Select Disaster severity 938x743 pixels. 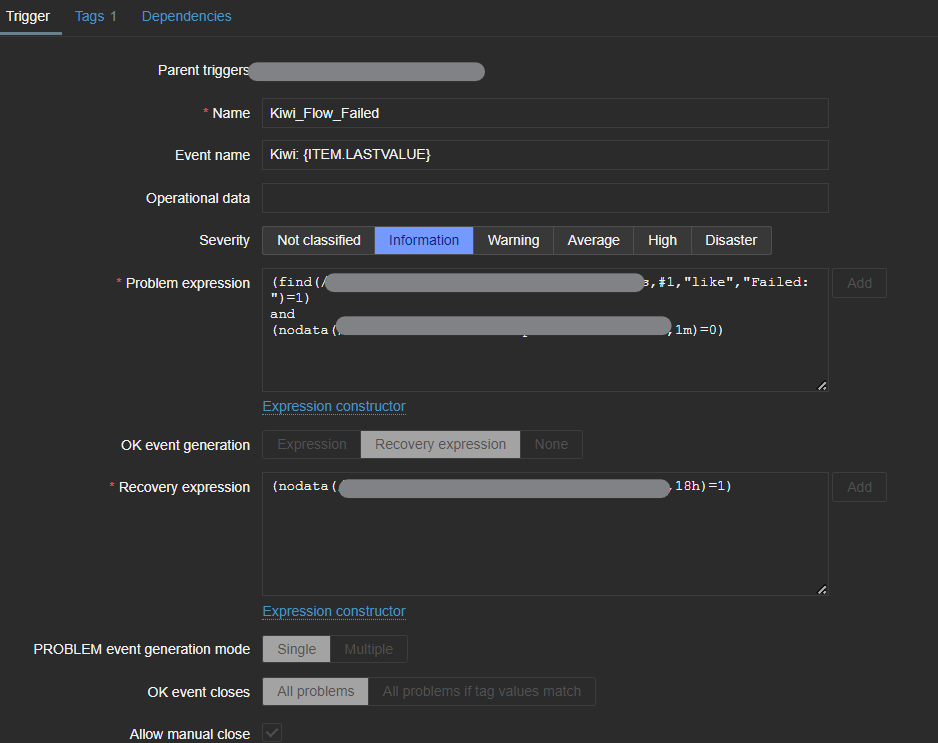731,240
